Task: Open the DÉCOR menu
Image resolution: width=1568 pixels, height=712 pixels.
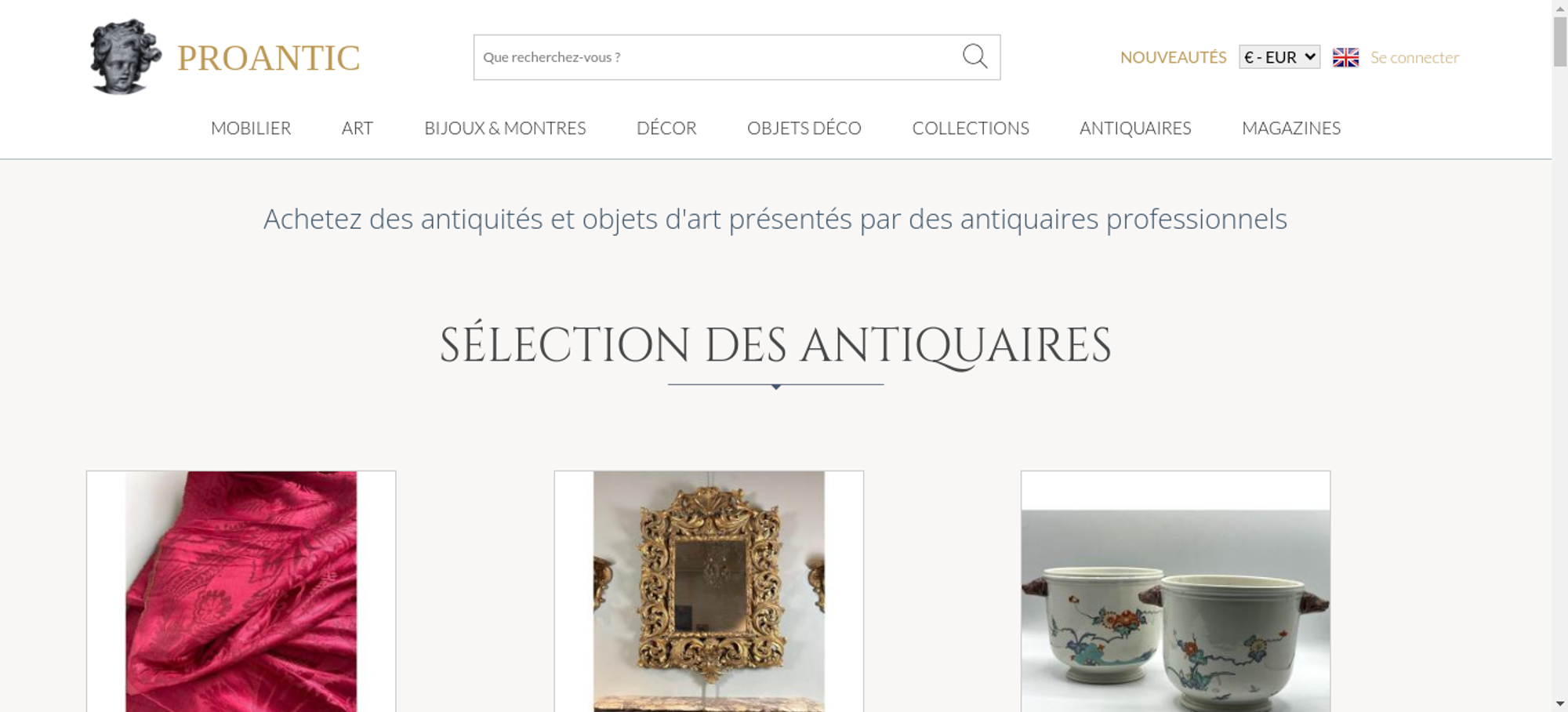Action: coord(666,128)
